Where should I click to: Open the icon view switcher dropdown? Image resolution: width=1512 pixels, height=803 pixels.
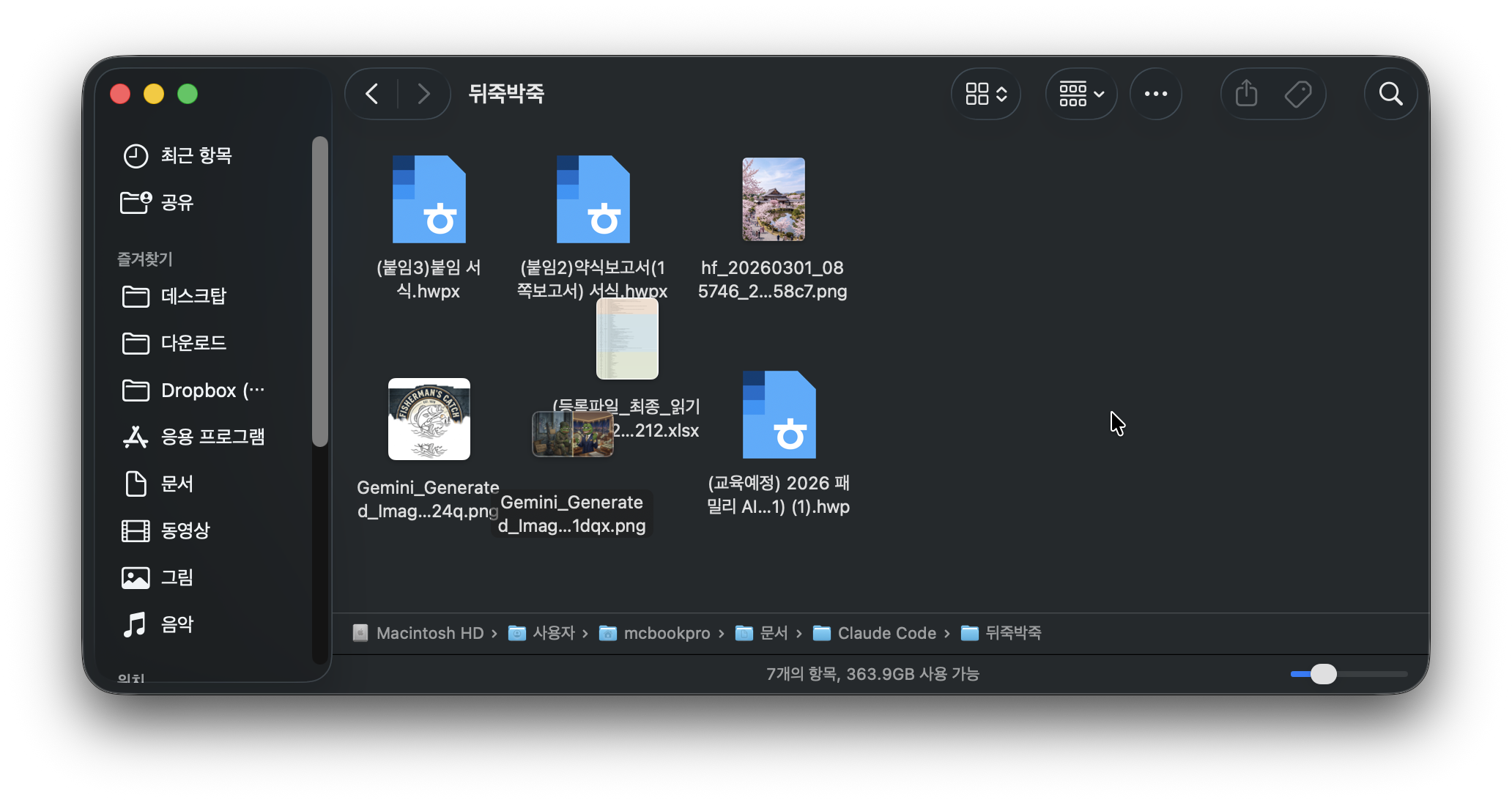pos(986,94)
